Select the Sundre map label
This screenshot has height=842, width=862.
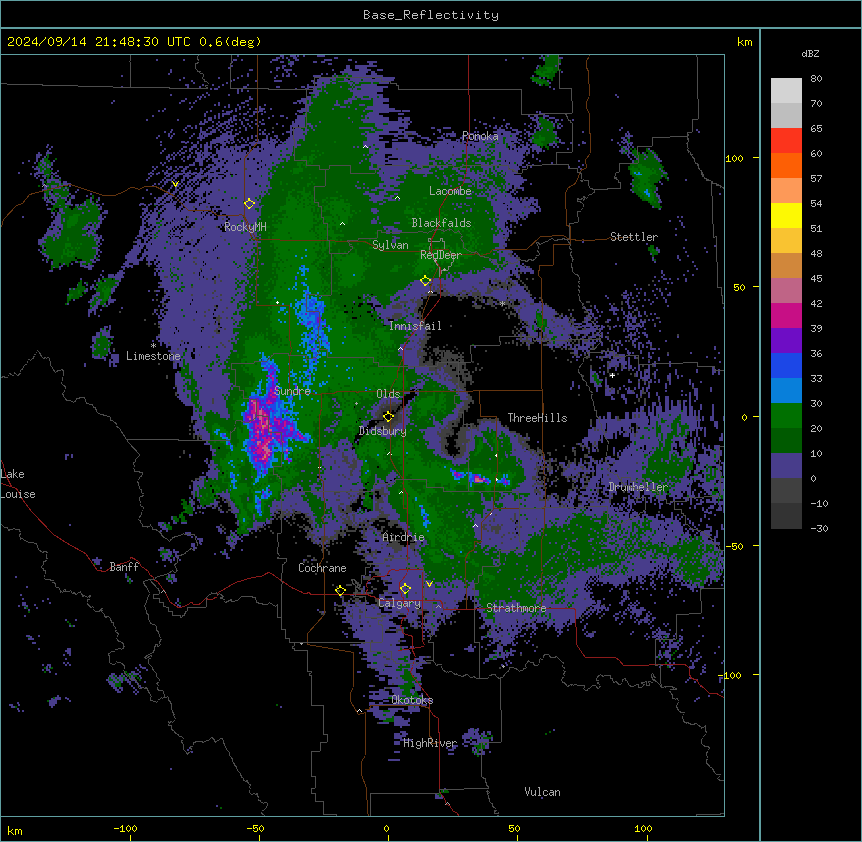292,391
